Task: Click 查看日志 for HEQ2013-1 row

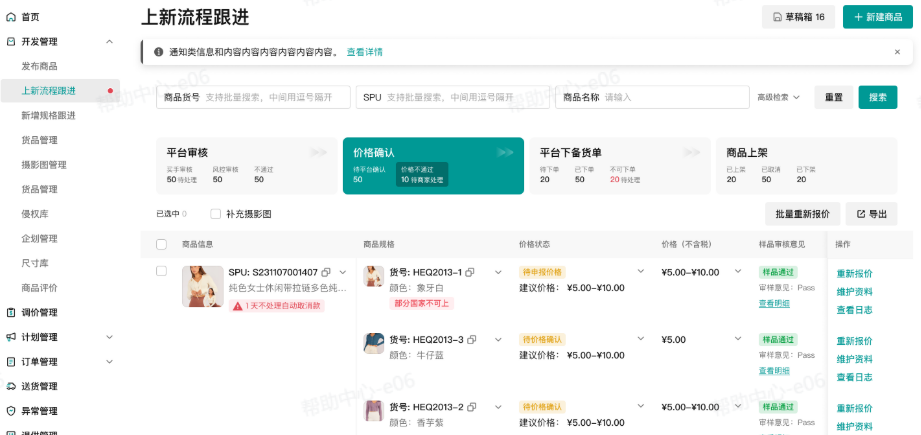Action: click(854, 310)
